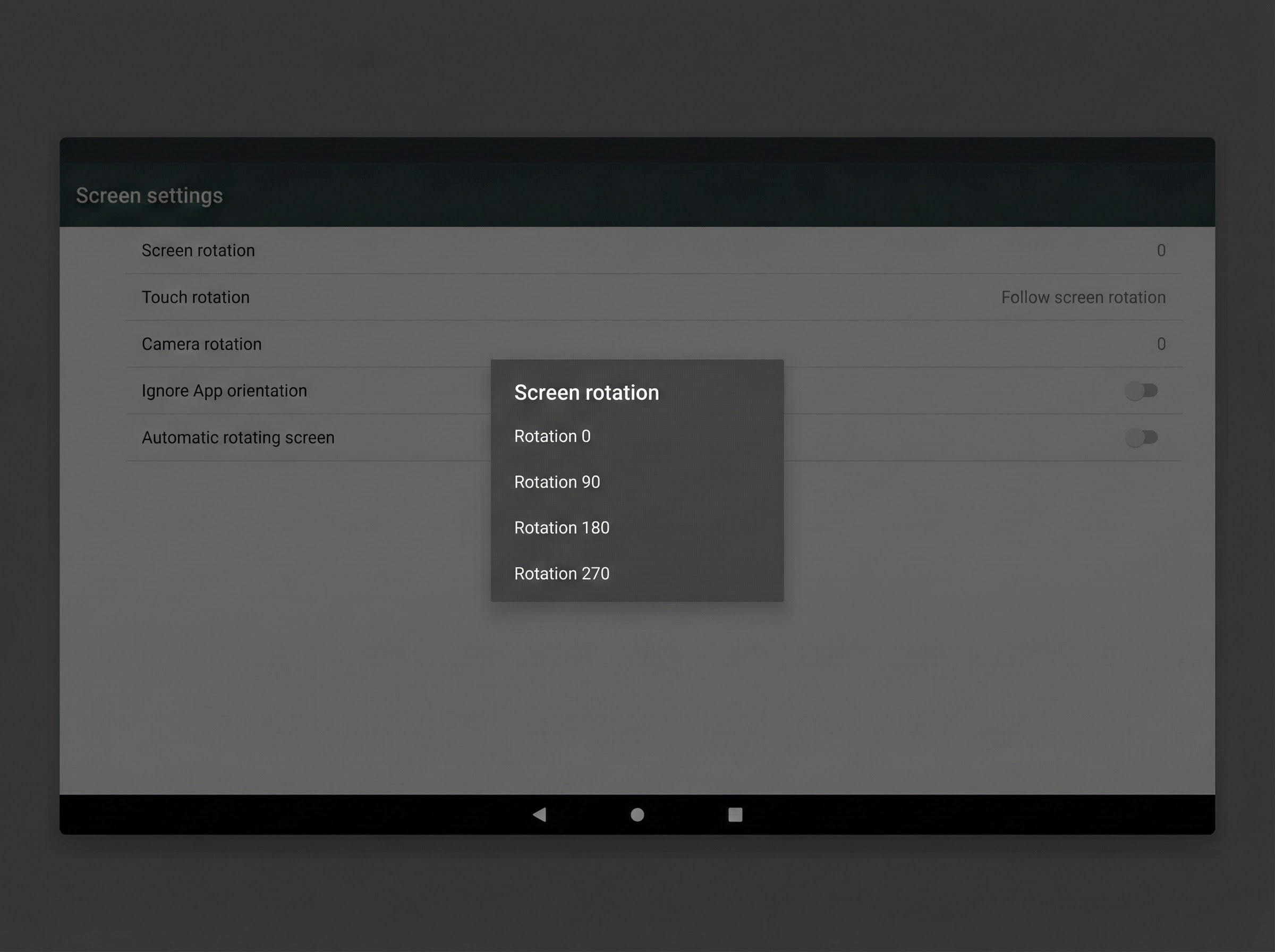Enable the Automatic rotating screen switch
This screenshot has height=952, width=1275.
pyautogui.click(x=1141, y=437)
